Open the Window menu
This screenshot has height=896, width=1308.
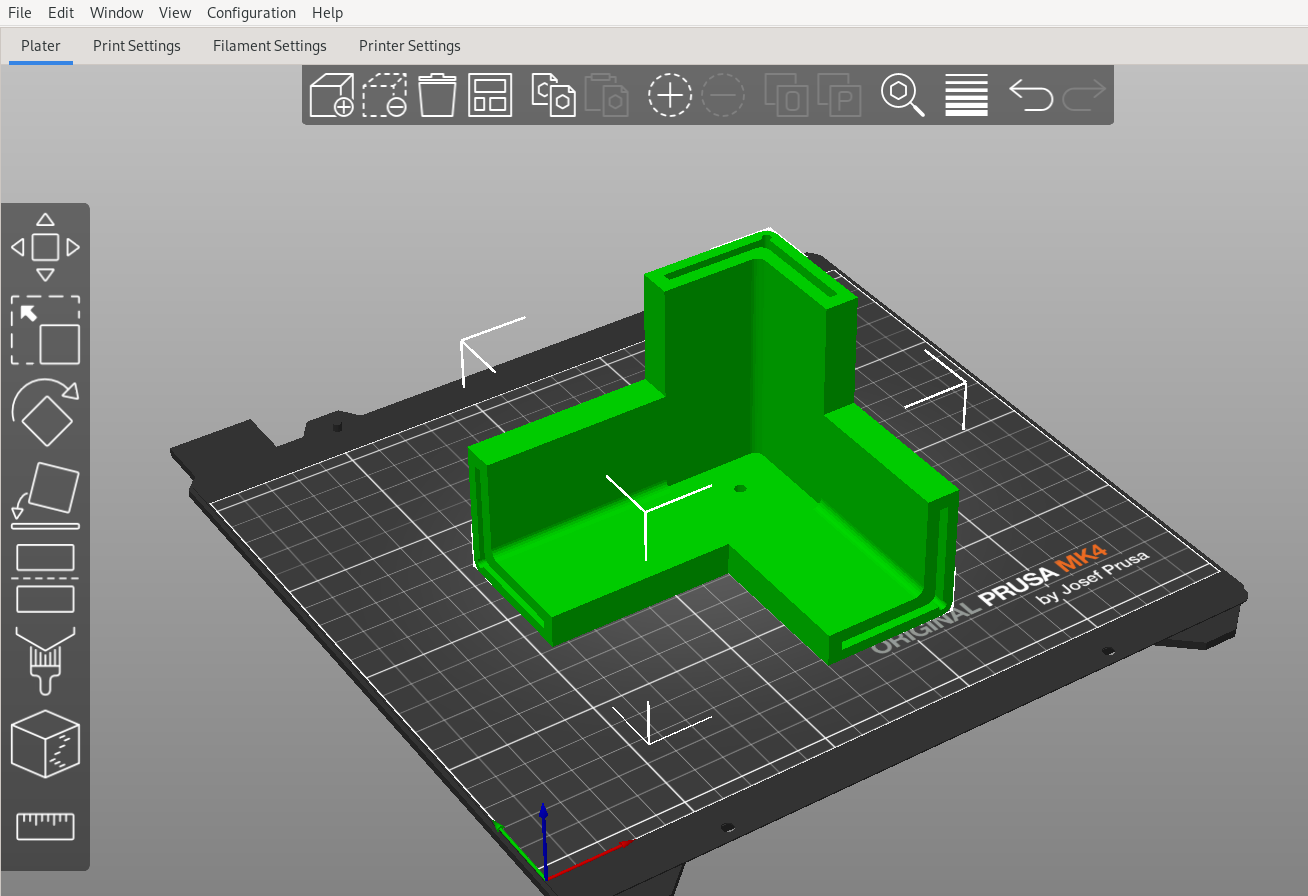[116, 13]
